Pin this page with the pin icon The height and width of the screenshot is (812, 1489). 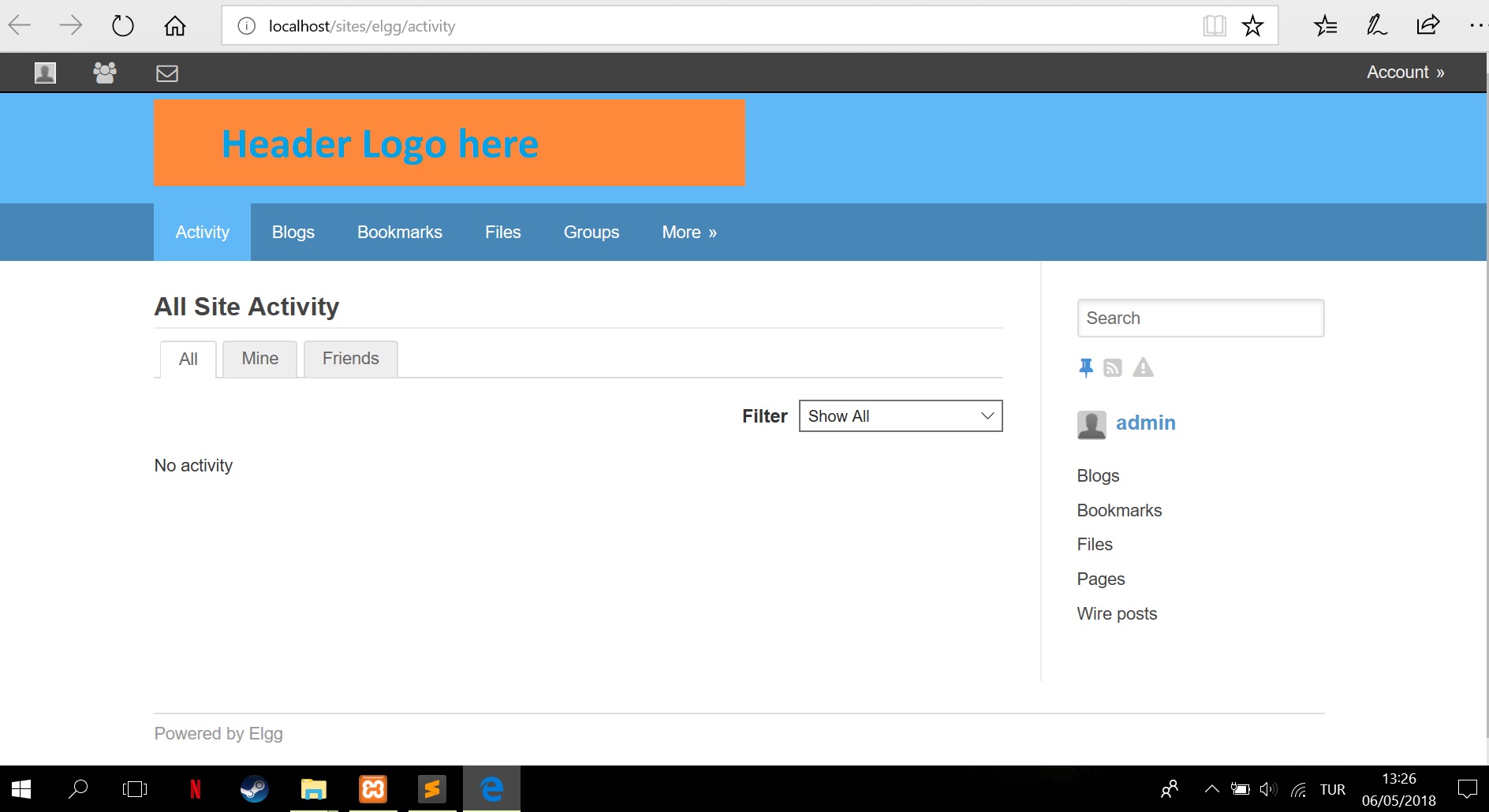[x=1086, y=367]
